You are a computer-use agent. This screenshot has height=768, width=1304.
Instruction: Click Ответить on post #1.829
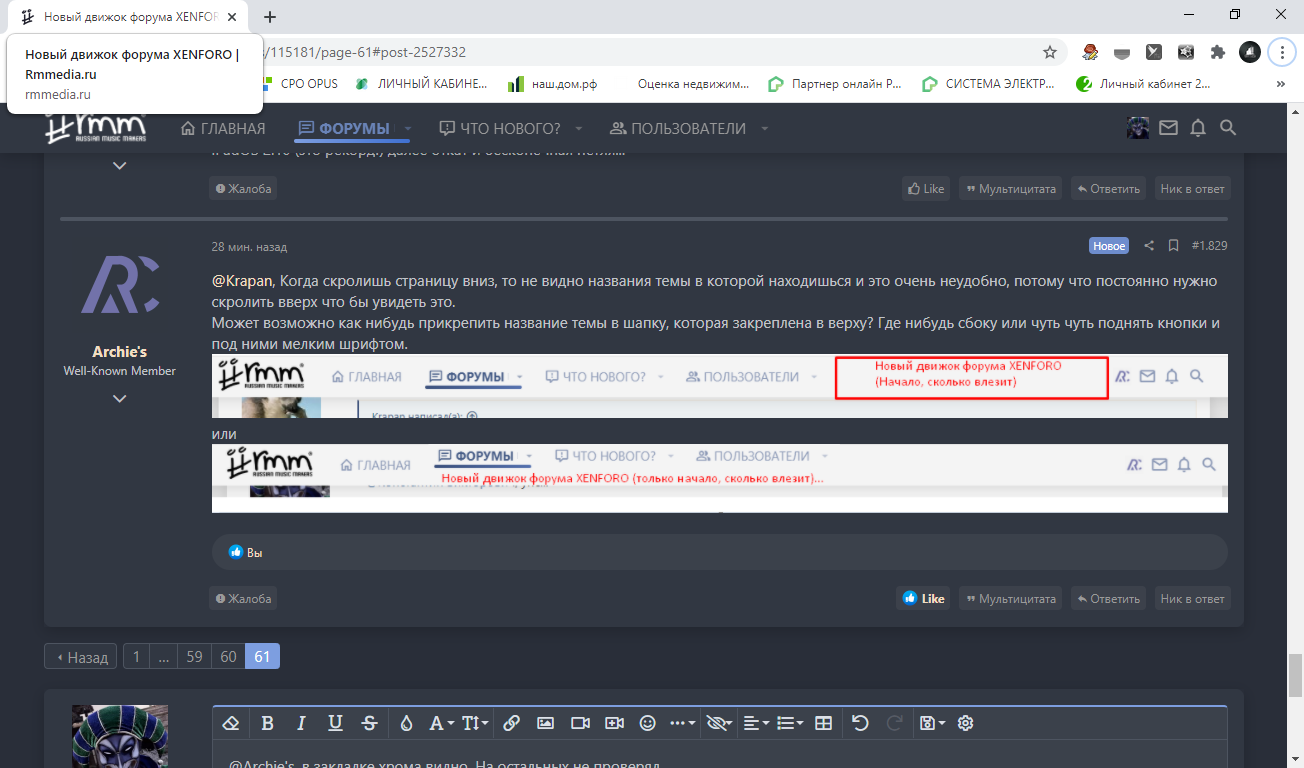(1108, 599)
